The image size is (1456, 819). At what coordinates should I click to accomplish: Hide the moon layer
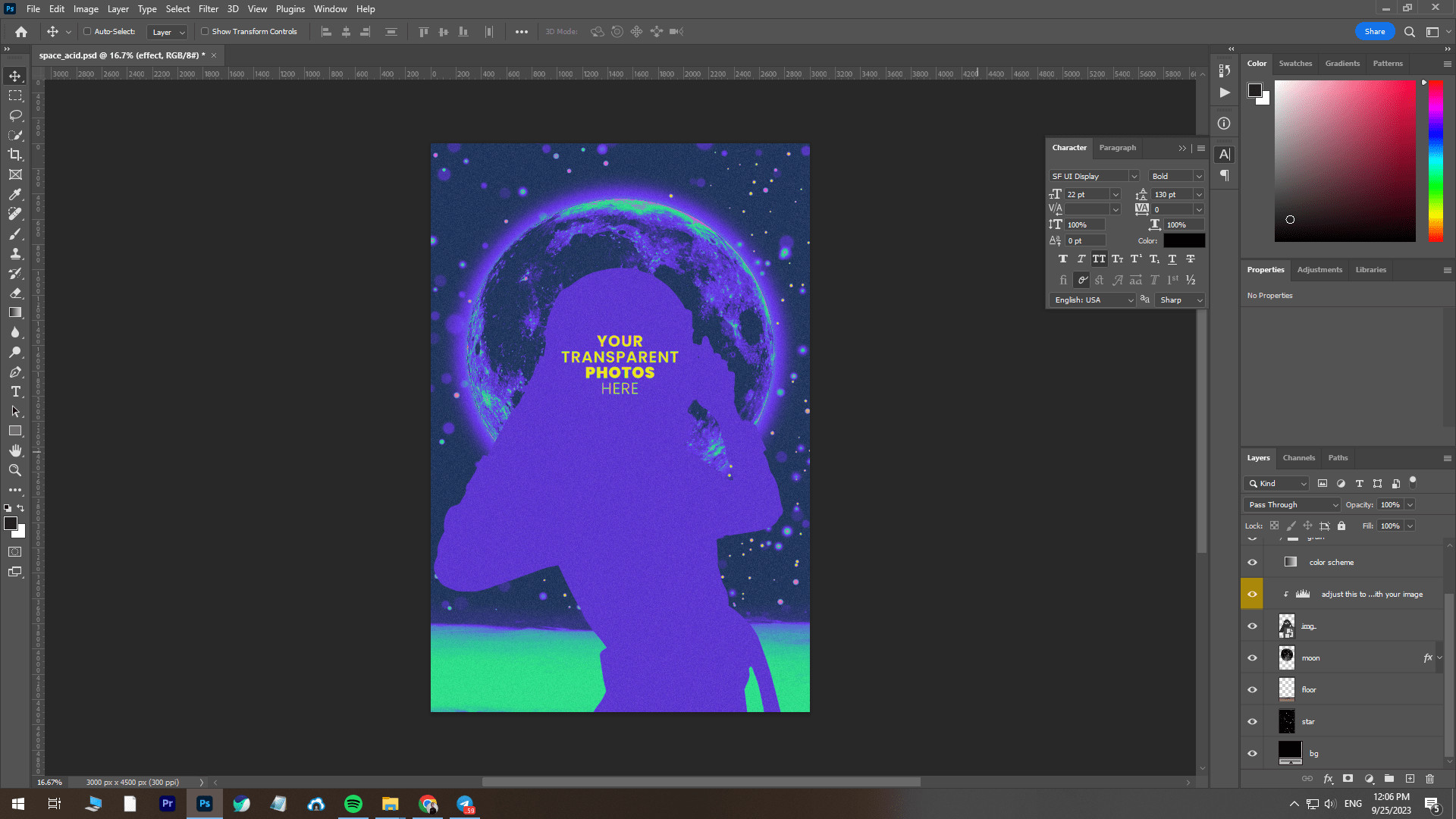[x=1252, y=657]
